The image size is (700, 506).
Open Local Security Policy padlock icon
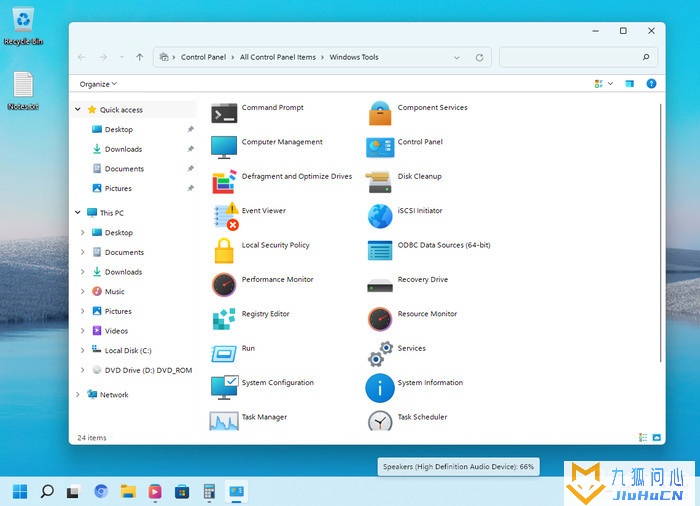pos(224,251)
